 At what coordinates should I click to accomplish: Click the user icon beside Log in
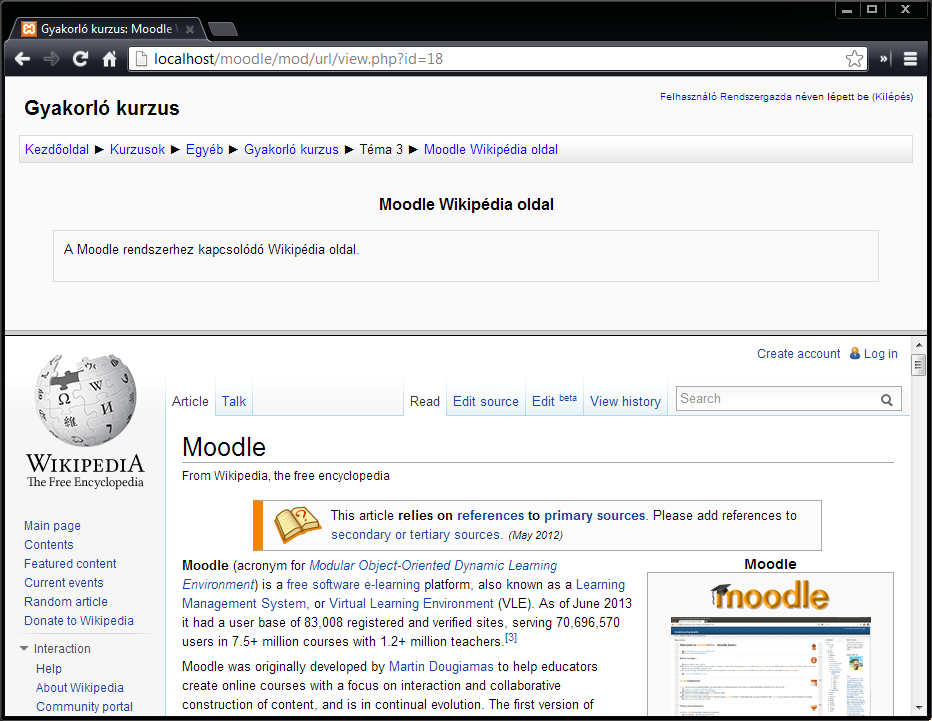tap(855, 353)
